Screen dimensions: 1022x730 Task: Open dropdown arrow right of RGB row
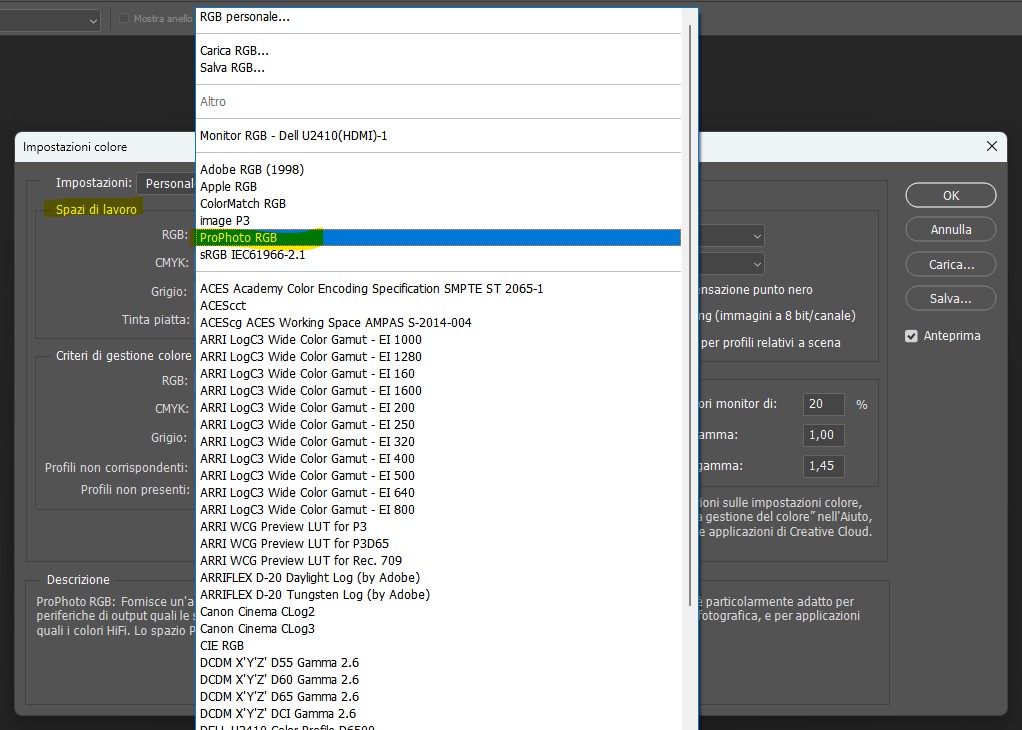click(x=757, y=236)
